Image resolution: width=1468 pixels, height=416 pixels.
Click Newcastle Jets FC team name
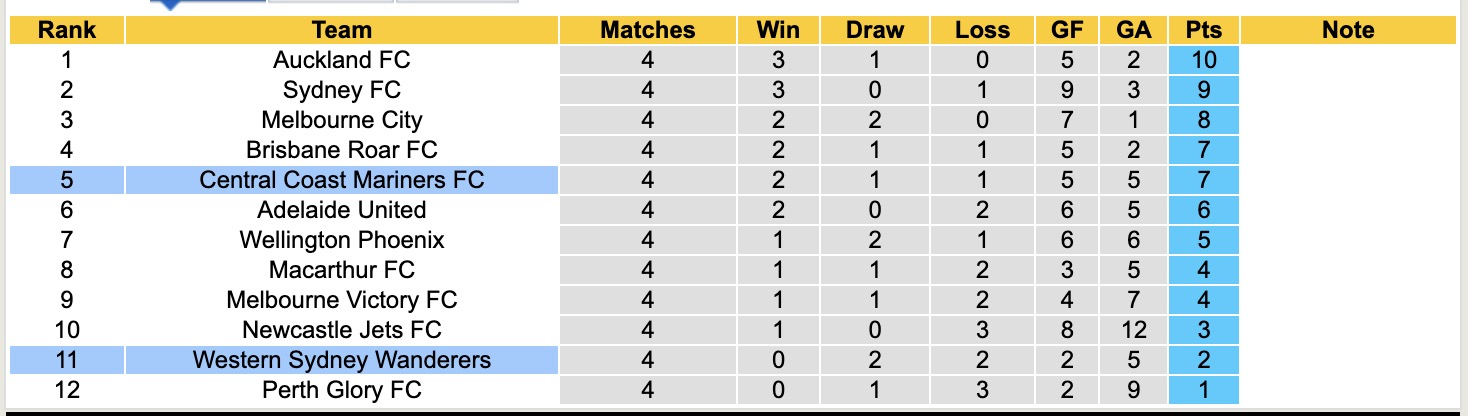341,330
